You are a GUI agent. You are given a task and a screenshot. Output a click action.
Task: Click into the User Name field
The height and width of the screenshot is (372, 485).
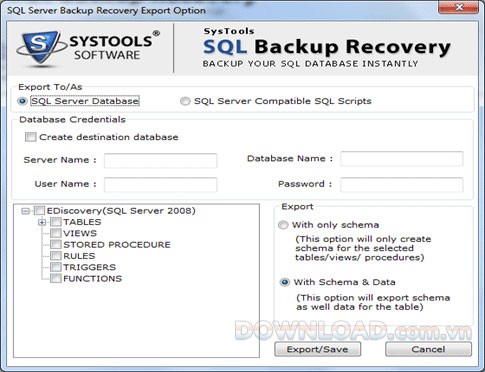(x=161, y=184)
